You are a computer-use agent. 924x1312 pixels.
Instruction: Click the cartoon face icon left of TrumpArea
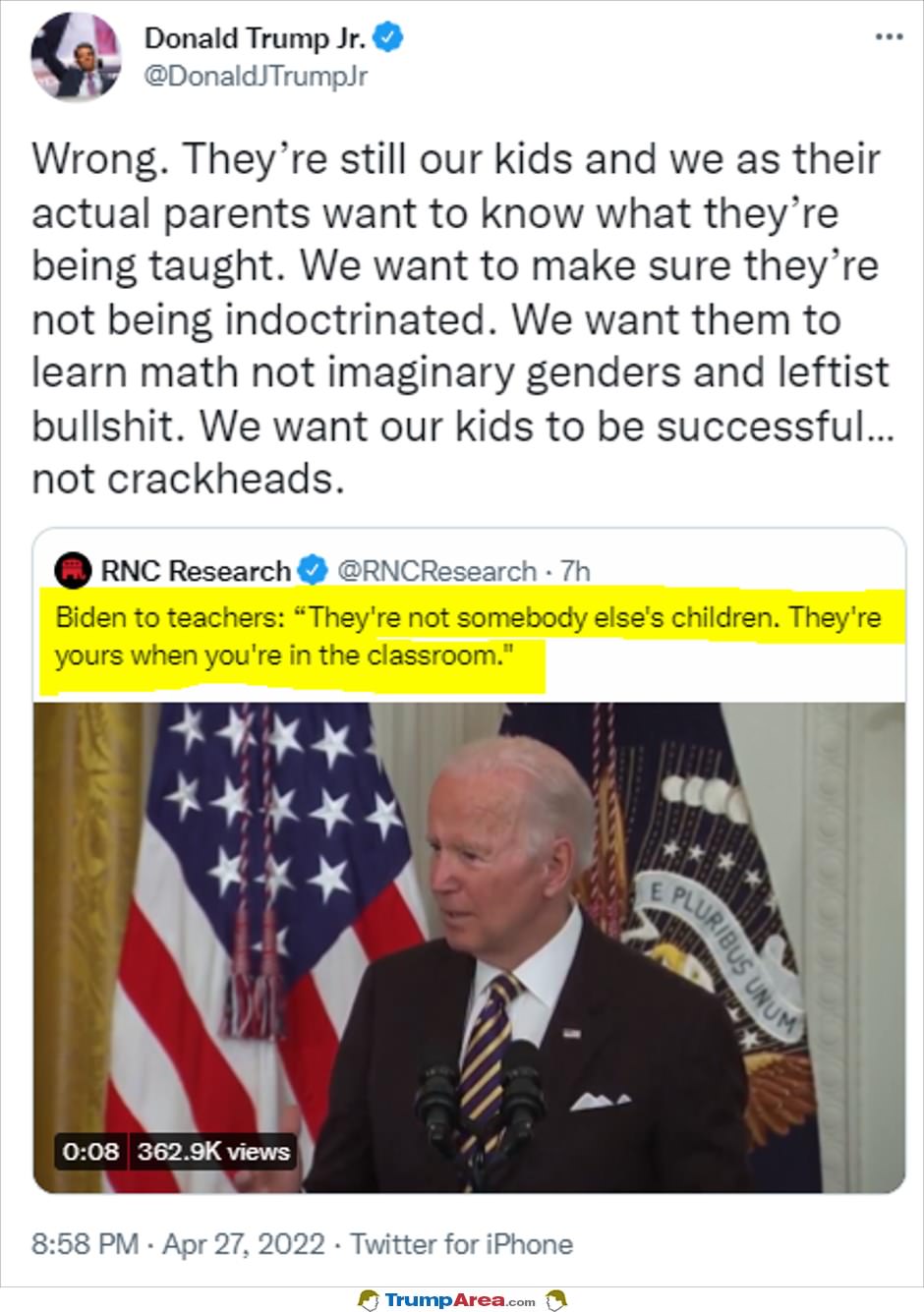click(369, 1299)
